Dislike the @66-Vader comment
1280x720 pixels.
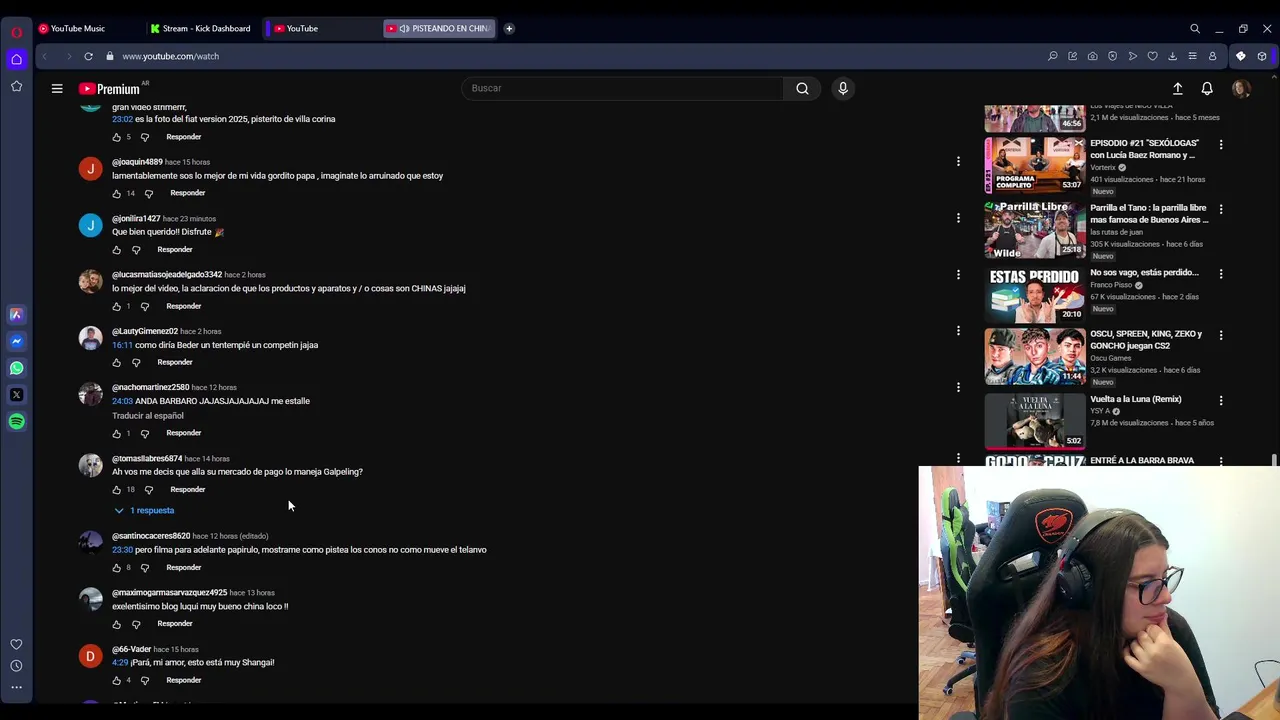(x=145, y=681)
